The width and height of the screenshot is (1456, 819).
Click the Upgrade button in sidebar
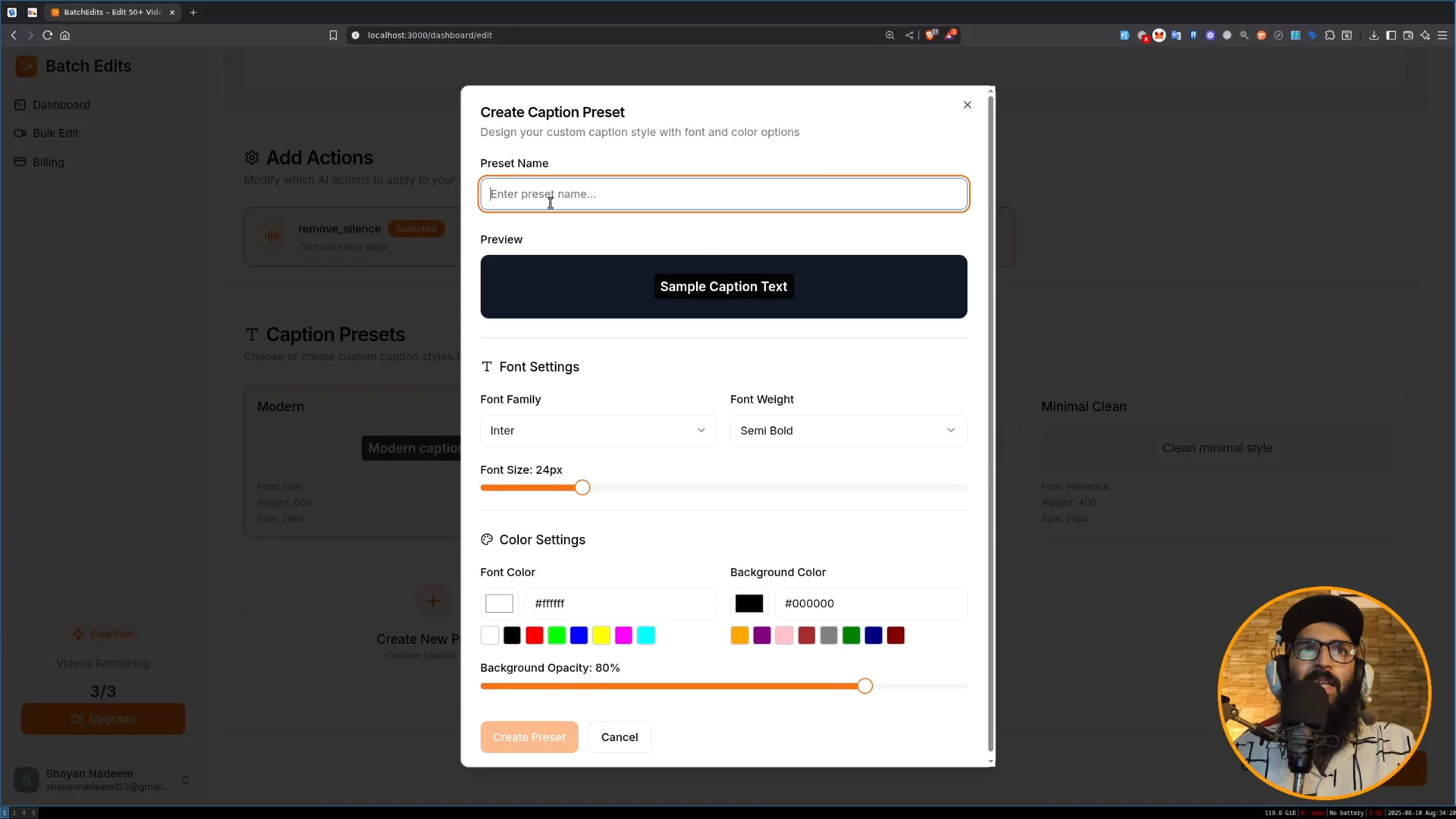(x=103, y=719)
